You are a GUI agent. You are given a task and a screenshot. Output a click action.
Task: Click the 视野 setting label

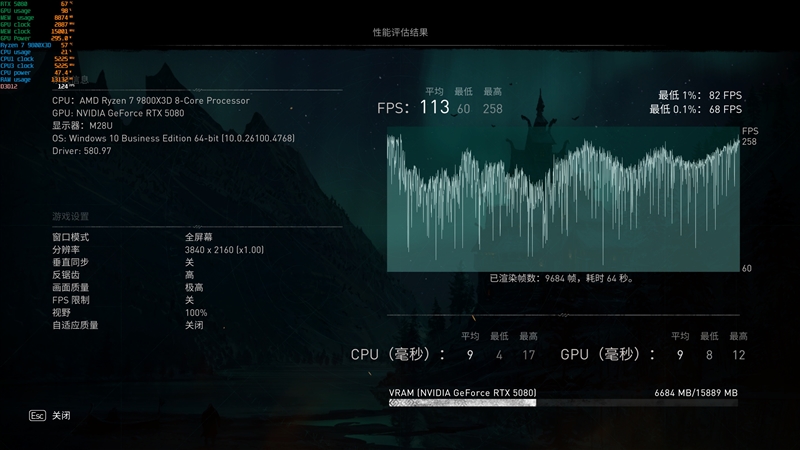coord(61,313)
